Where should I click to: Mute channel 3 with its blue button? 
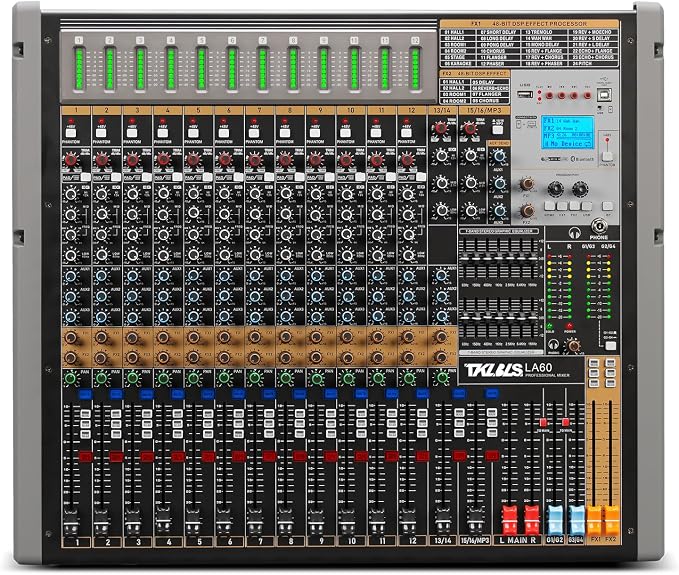click(146, 394)
